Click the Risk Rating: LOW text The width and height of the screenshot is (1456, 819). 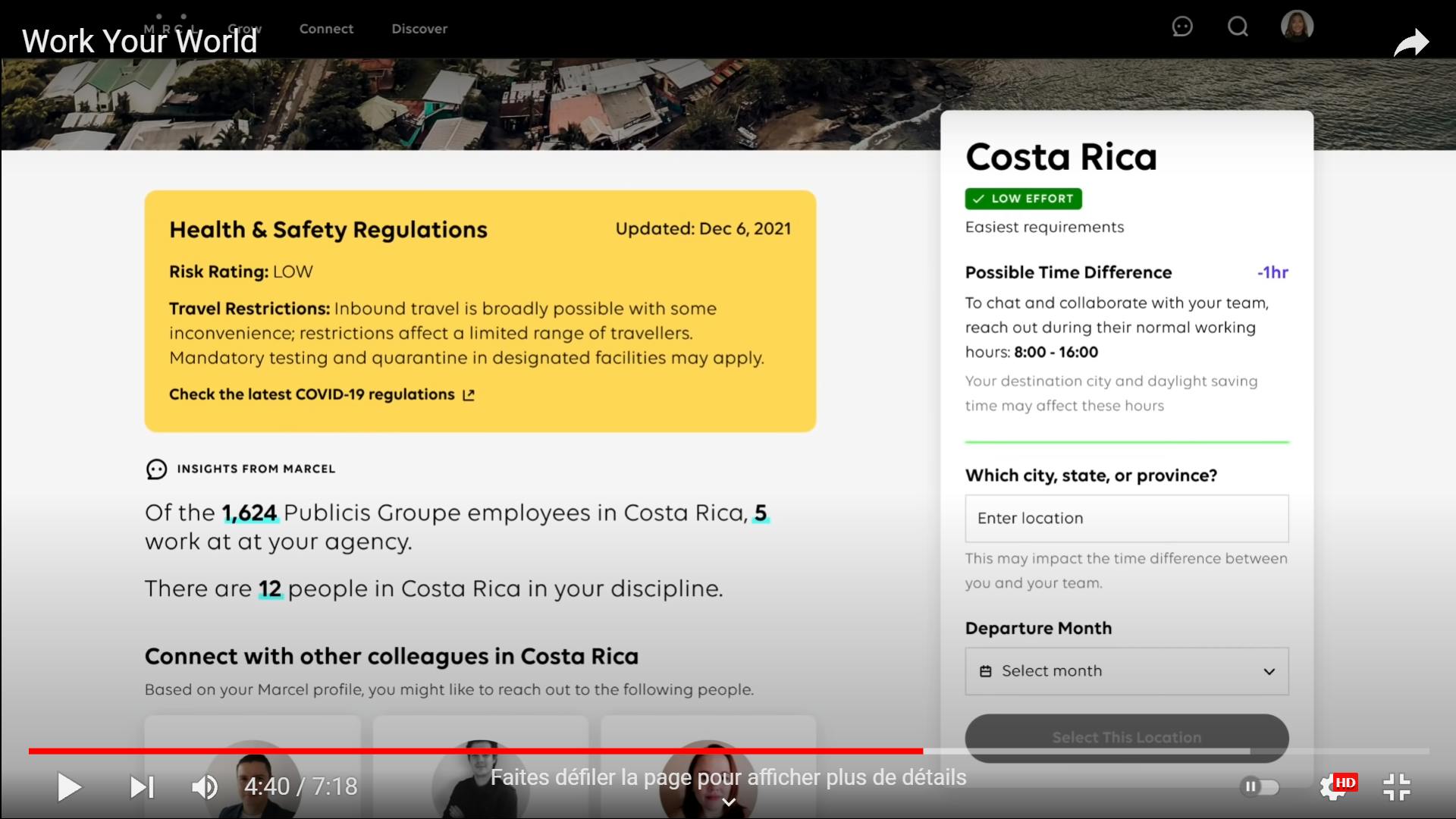[x=241, y=271]
